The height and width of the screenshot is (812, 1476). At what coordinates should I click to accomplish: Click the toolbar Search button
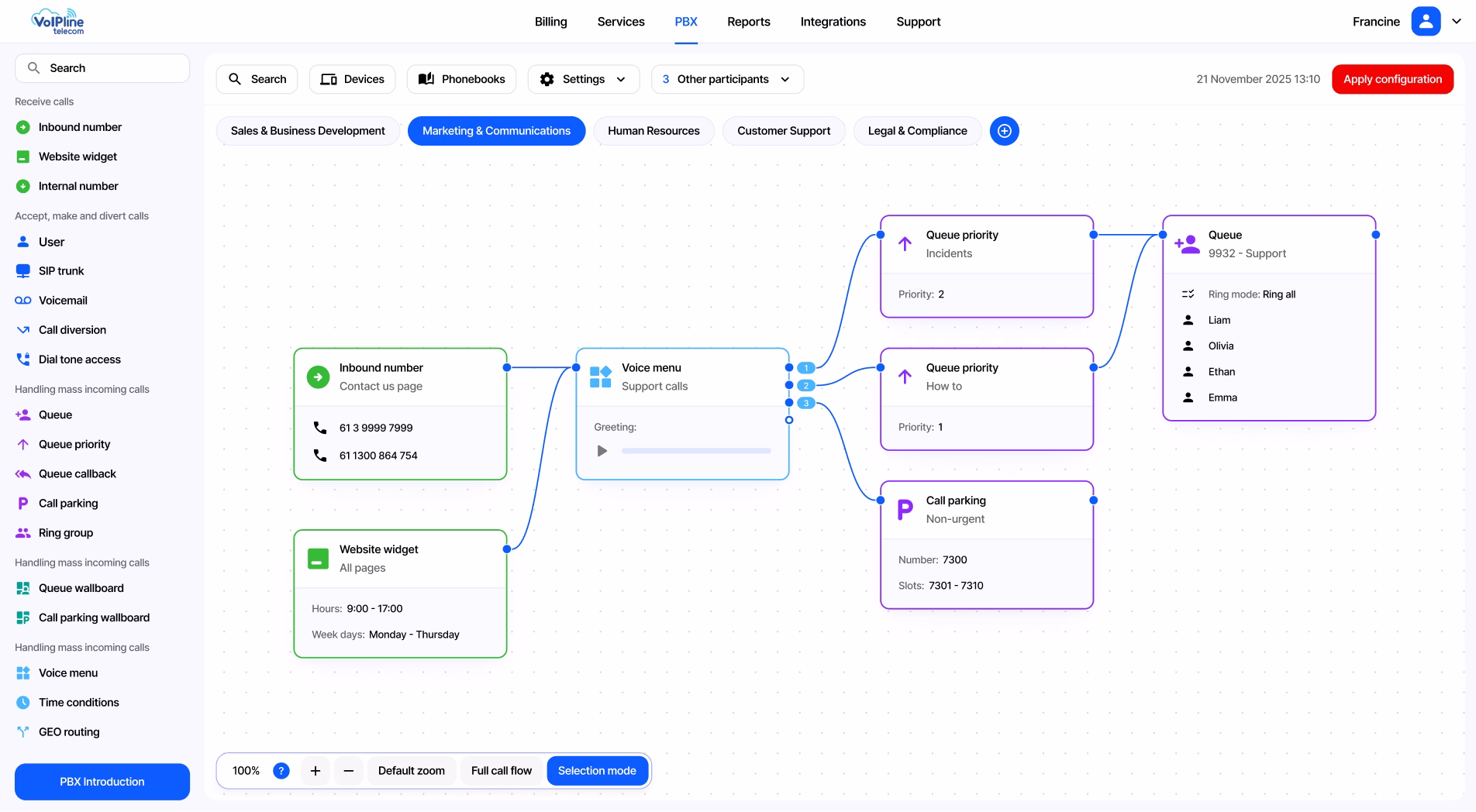coord(257,79)
